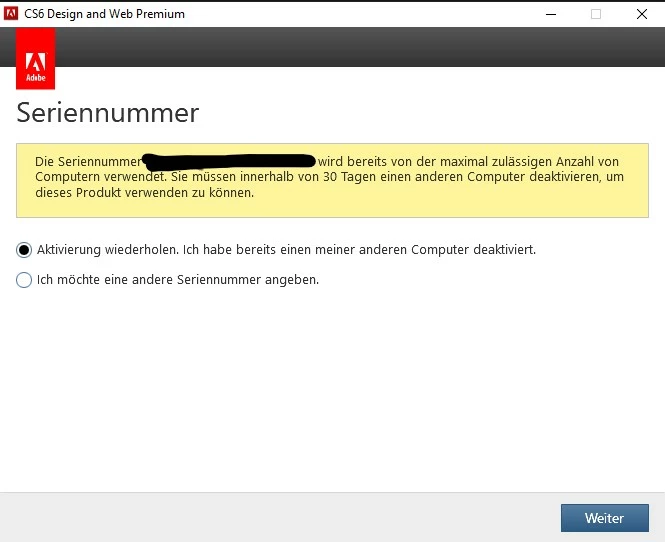The width and height of the screenshot is (665, 542).
Task: Click the disabled maximize window button
Action: 596,14
